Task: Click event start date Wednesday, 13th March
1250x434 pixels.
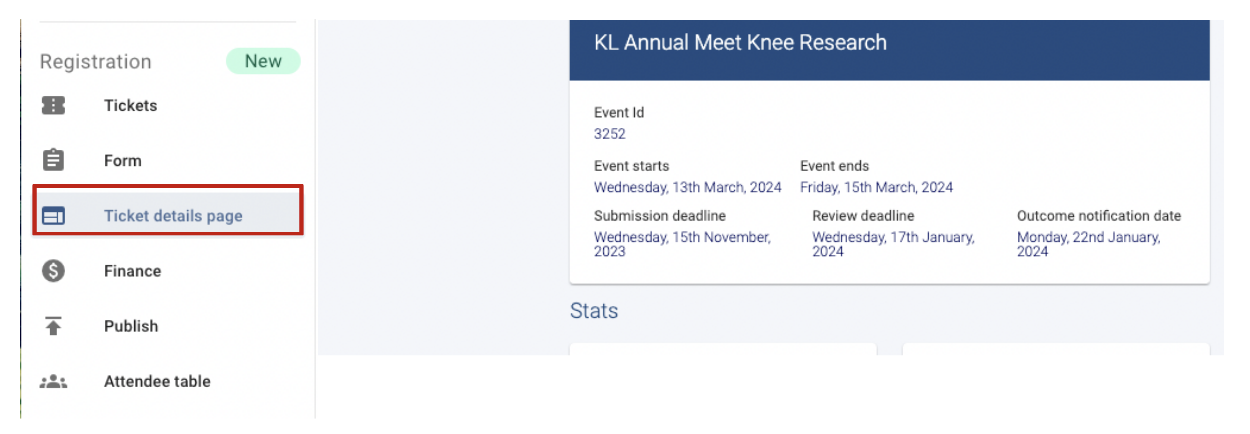Action: point(688,187)
